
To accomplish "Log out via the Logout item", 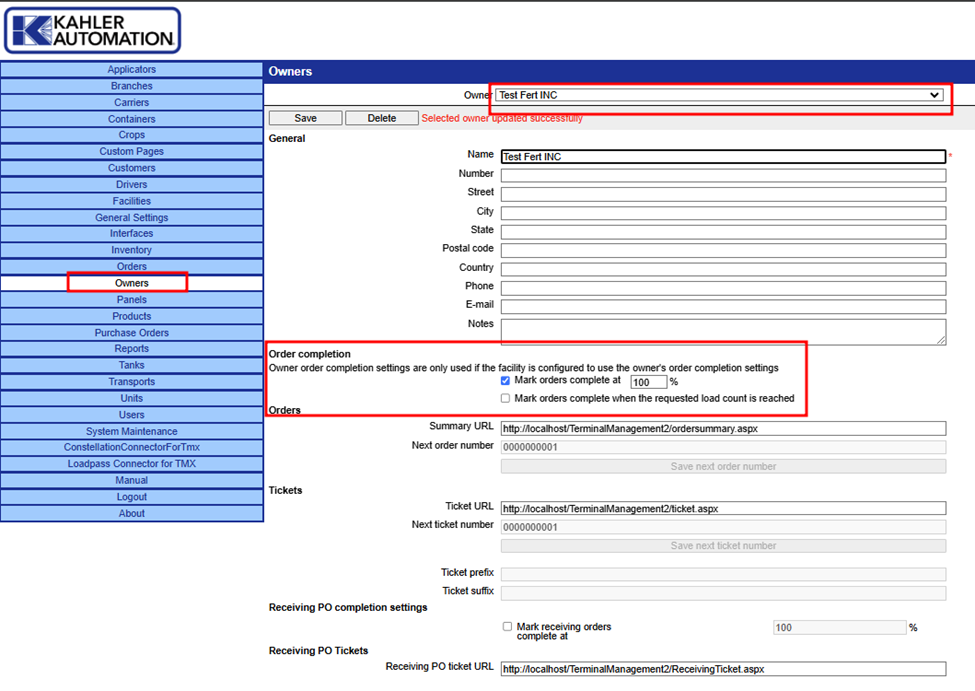I will [x=131, y=497].
